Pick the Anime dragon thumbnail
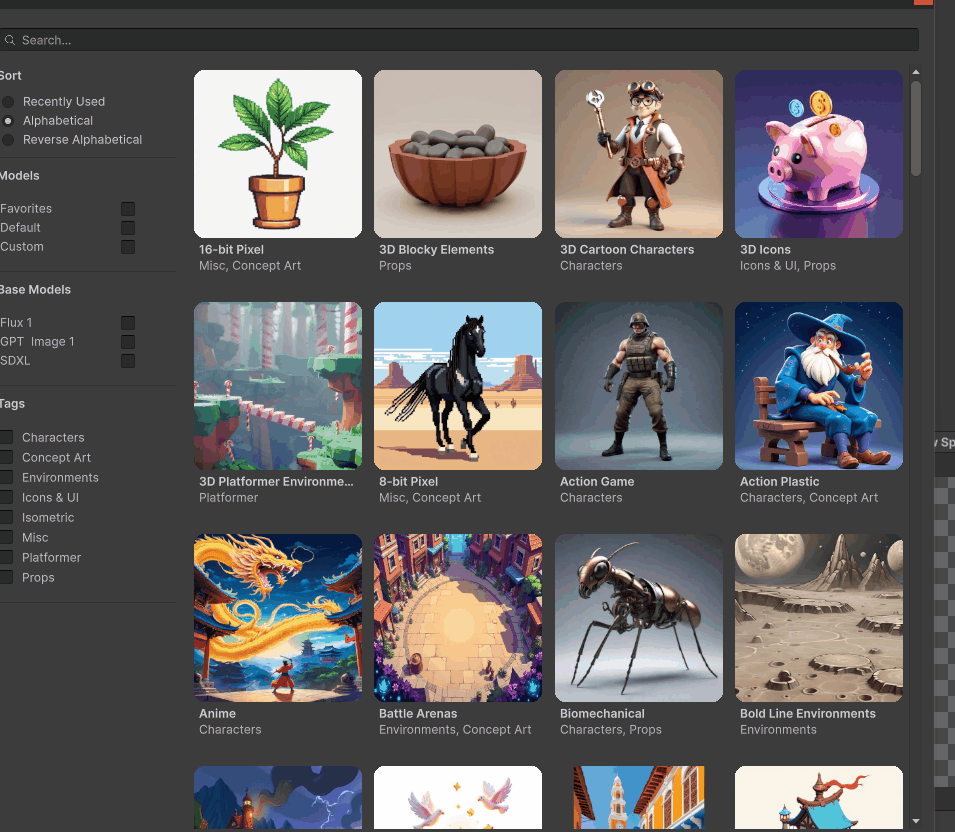Image resolution: width=955 pixels, height=832 pixels. [278, 618]
